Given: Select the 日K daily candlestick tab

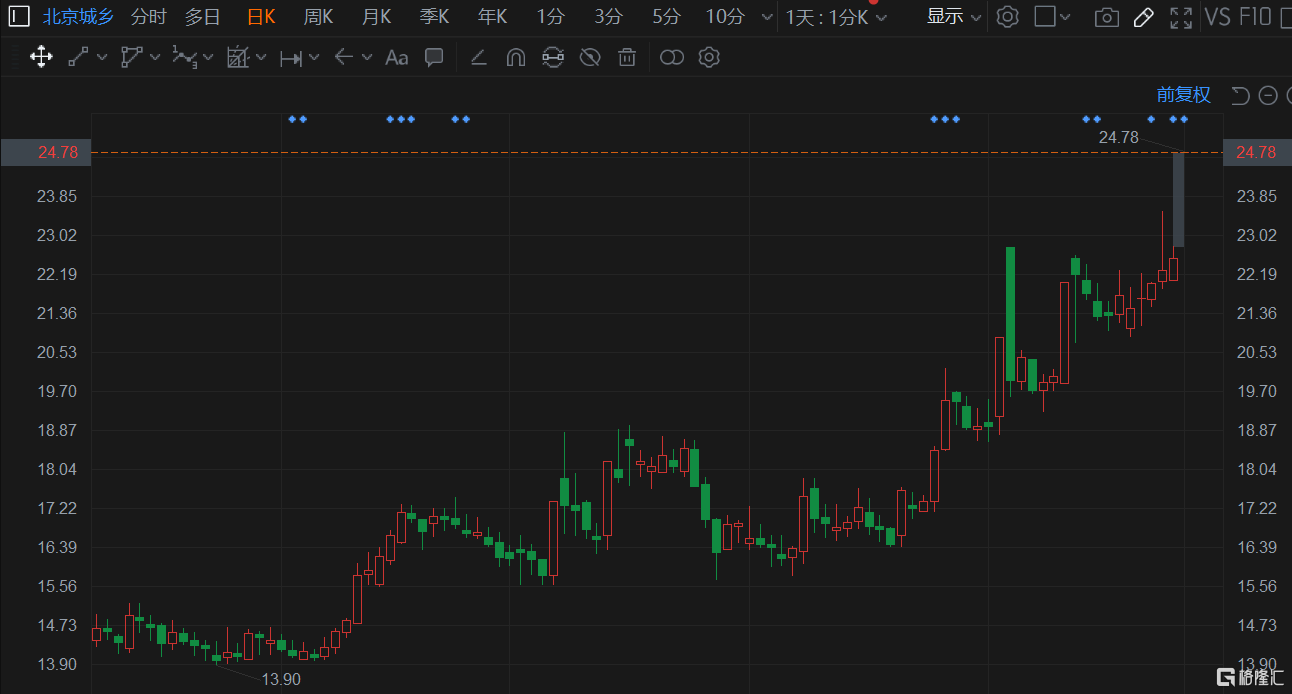Looking at the screenshot, I should point(261,17).
